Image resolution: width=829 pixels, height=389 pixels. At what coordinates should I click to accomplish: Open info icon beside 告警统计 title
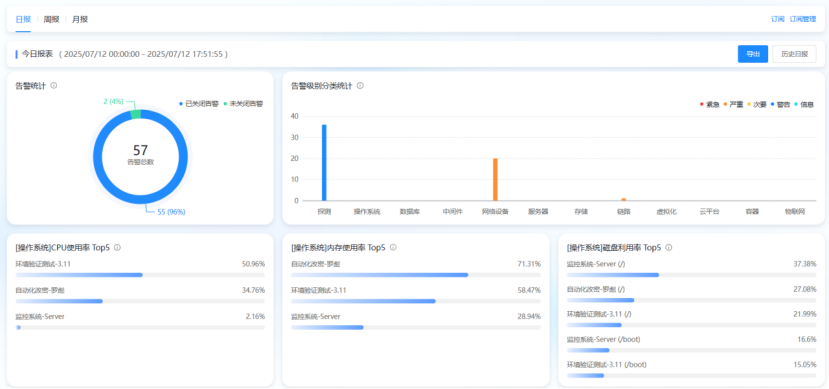53,85
